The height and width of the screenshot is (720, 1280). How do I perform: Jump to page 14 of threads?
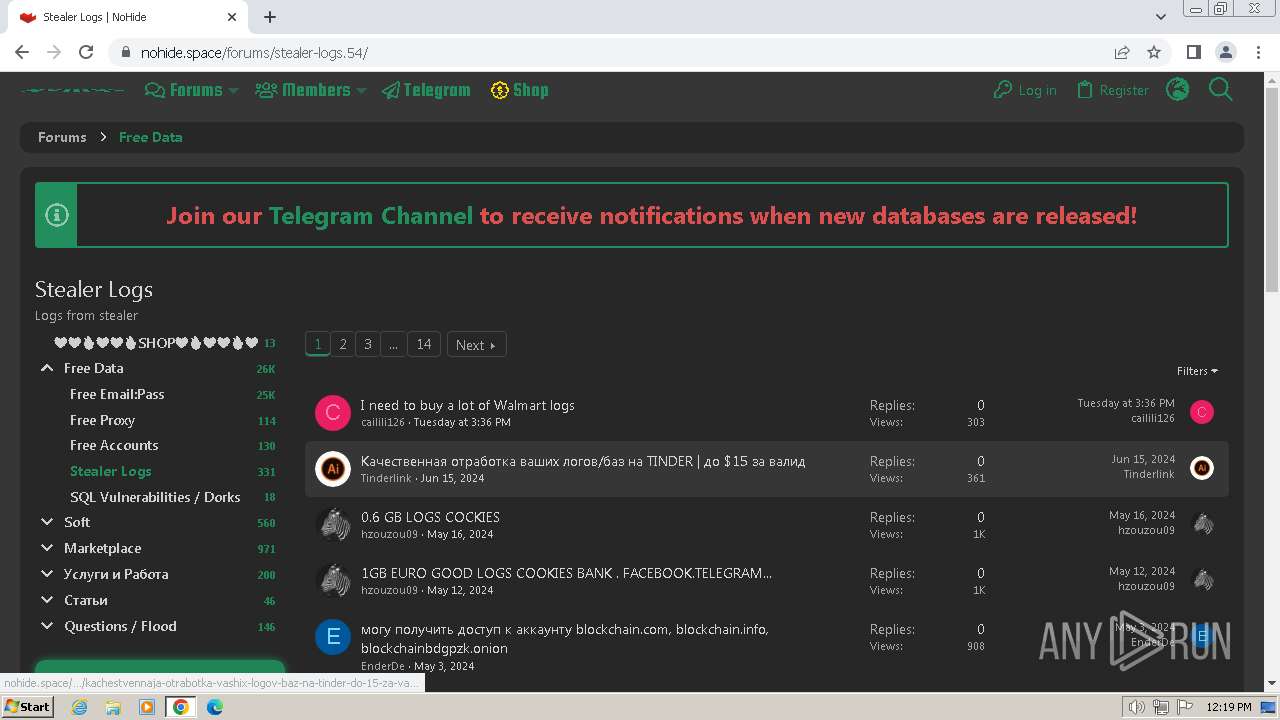click(424, 344)
